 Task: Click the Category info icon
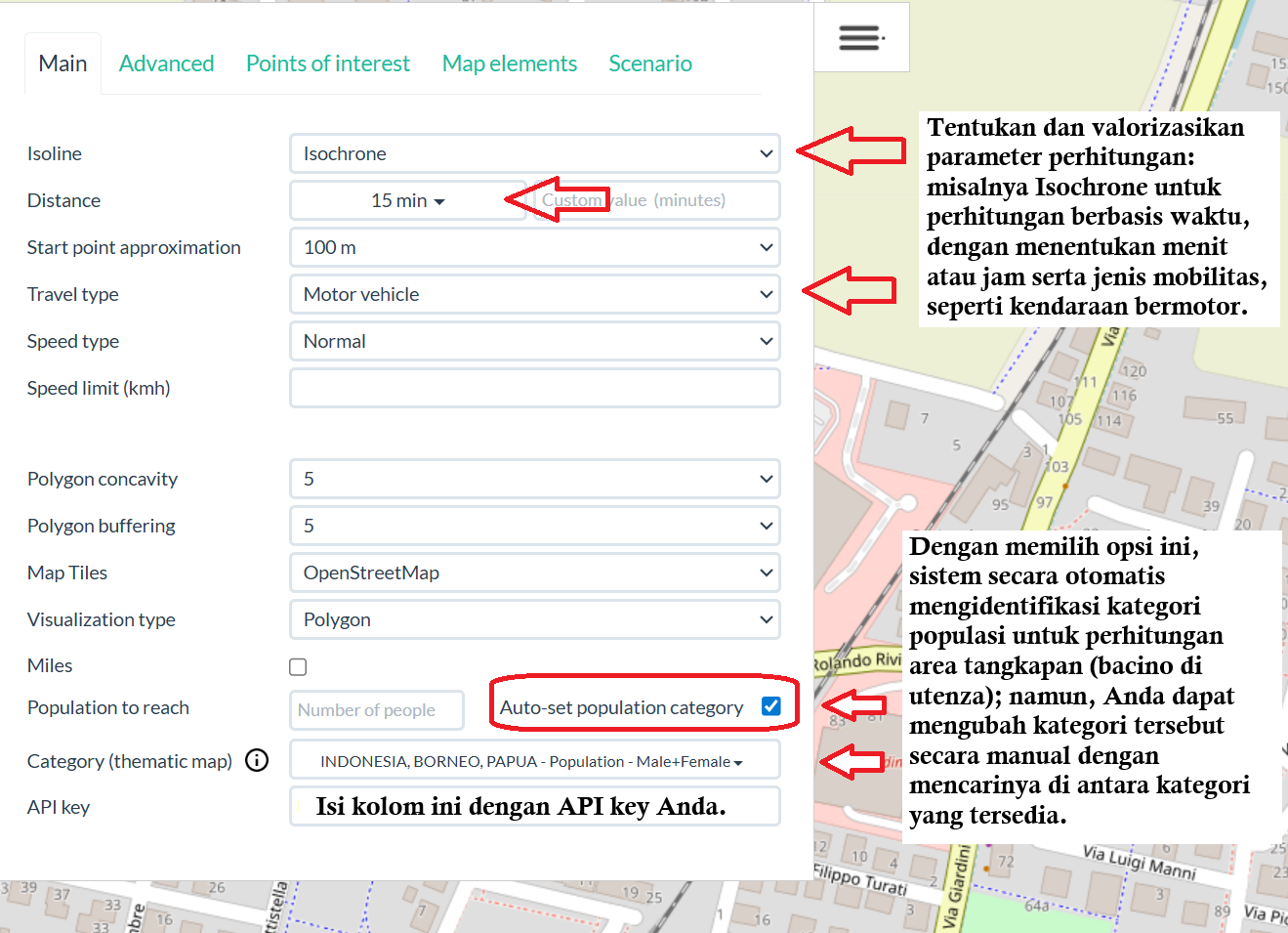click(257, 760)
